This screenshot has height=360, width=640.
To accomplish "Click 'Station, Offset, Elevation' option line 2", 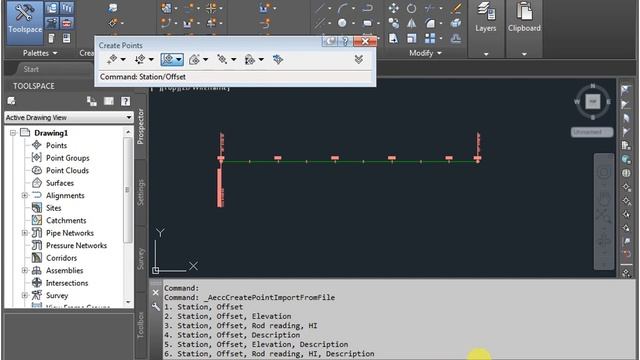I will click(x=228, y=316).
